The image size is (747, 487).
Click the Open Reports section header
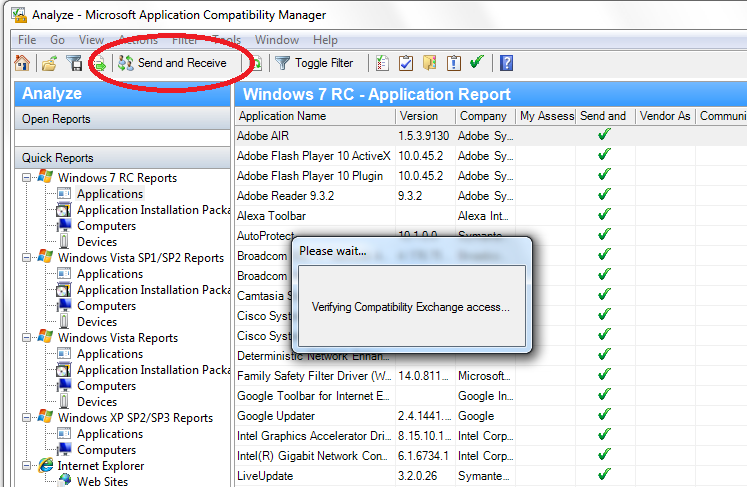coord(122,119)
